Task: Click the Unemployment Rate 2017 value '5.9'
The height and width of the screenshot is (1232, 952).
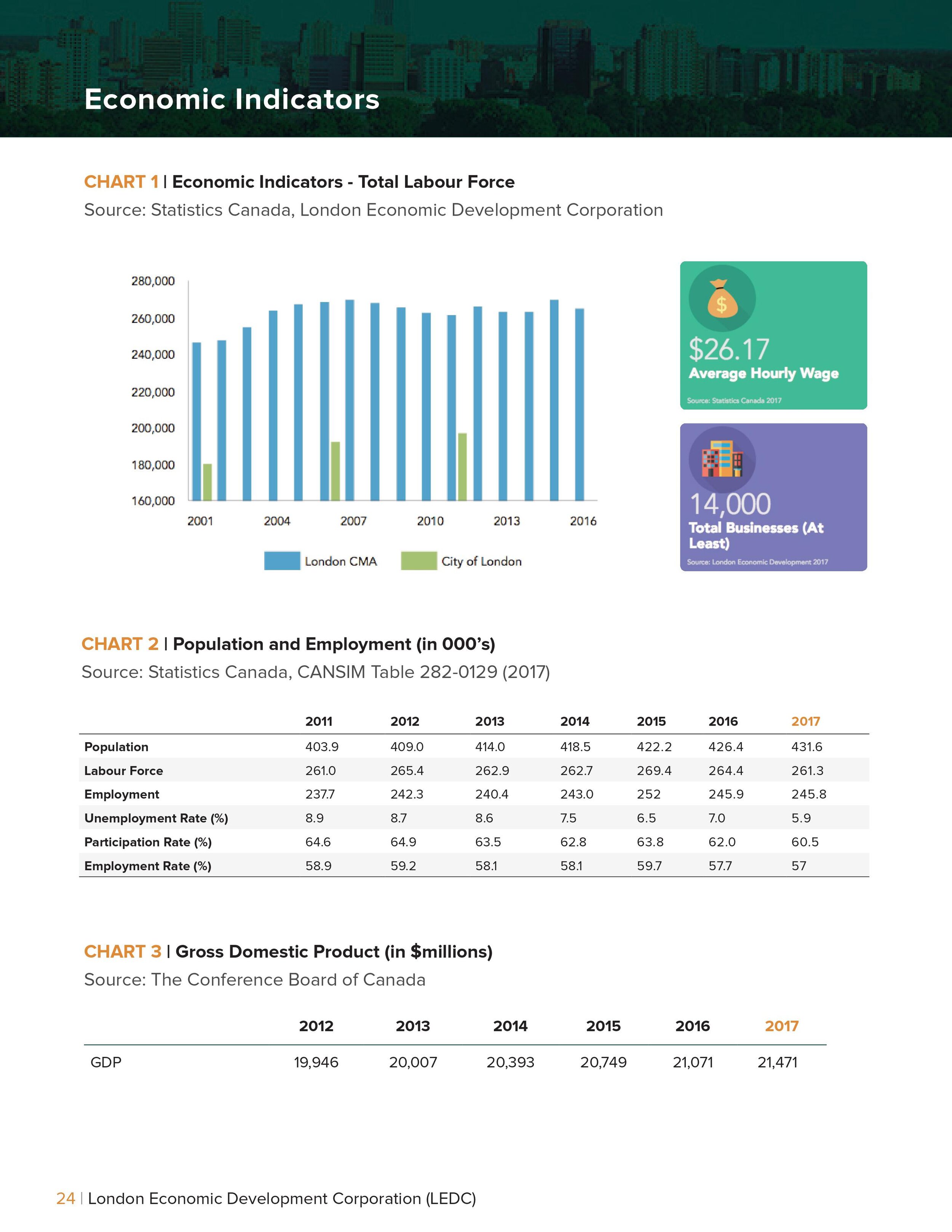Action: (x=801, y=818)
